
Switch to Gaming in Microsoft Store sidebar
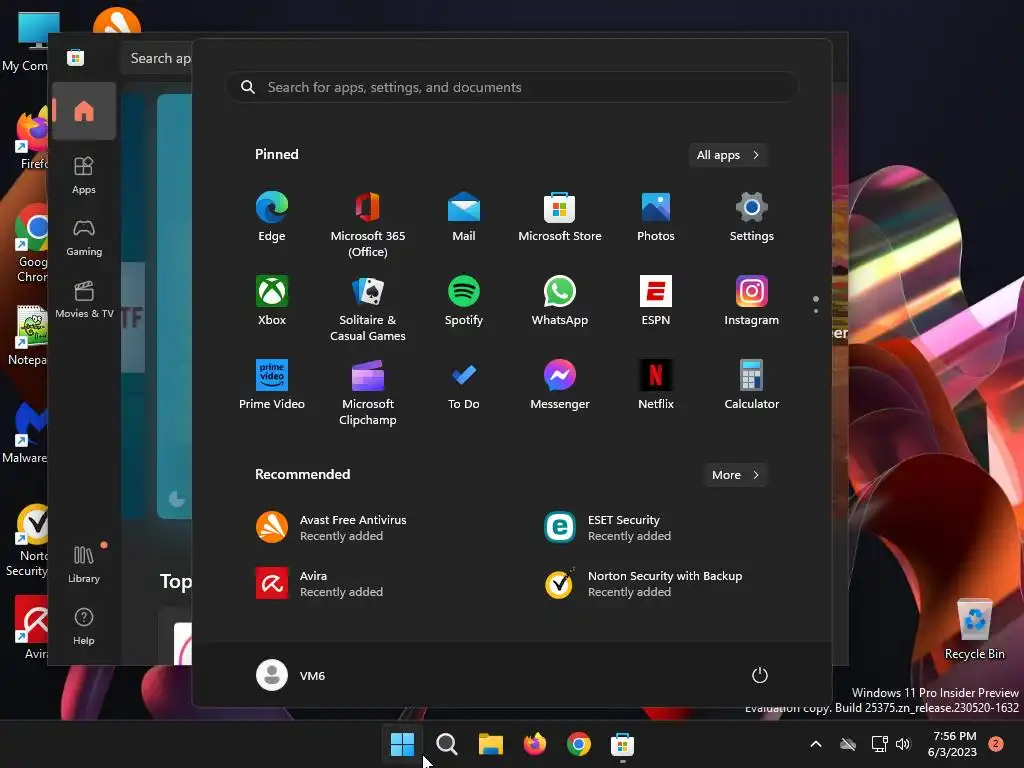[84, 238]
